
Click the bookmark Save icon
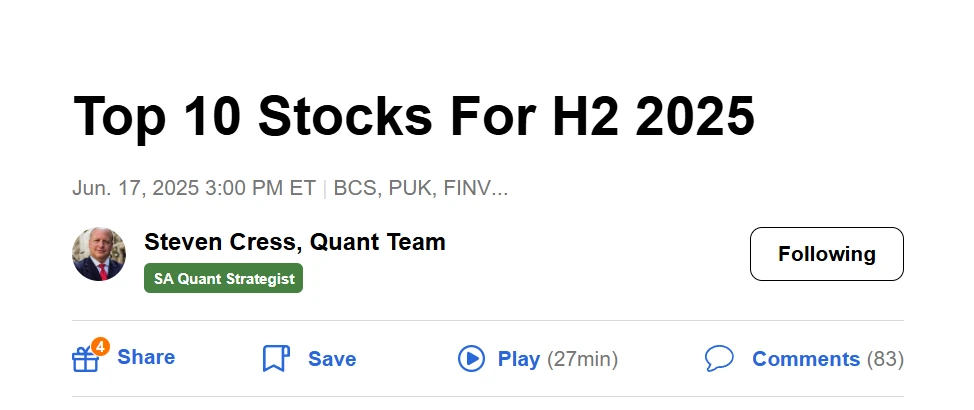coord(276,359)
